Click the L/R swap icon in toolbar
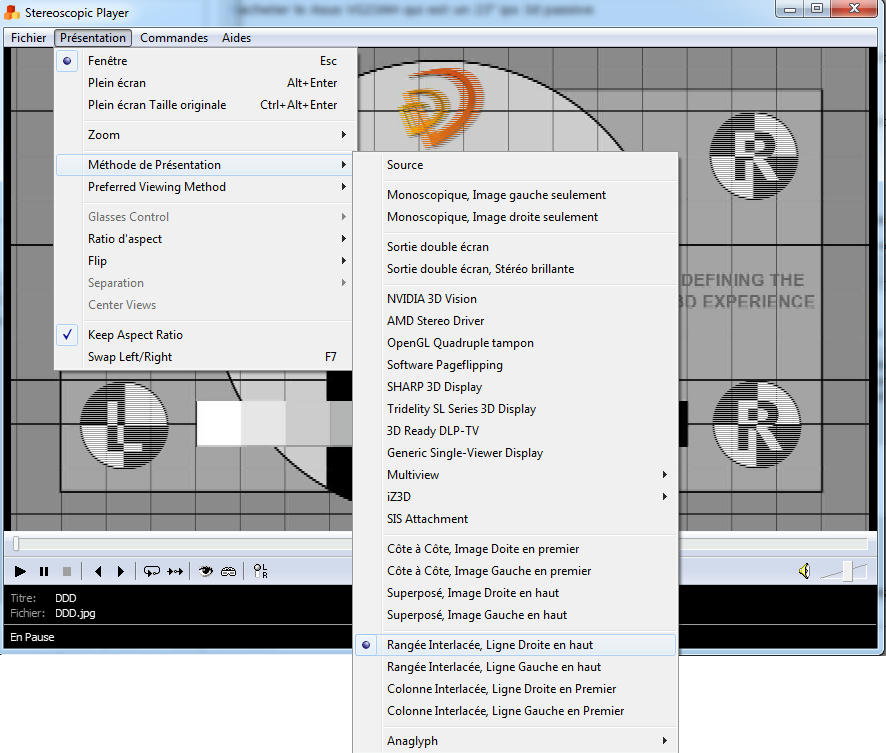Screen dimensions: 886x753 coord(260,571)
